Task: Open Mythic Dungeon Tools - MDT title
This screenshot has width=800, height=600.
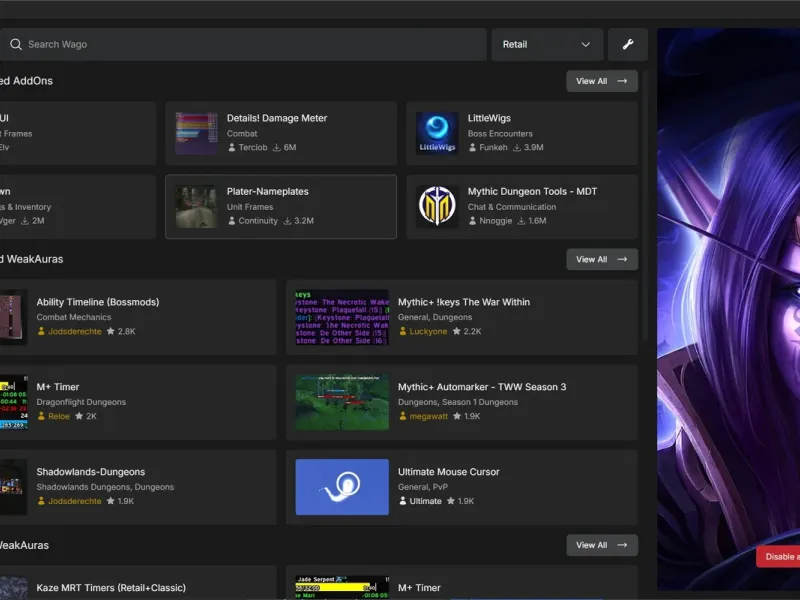Action: point(532,191)
